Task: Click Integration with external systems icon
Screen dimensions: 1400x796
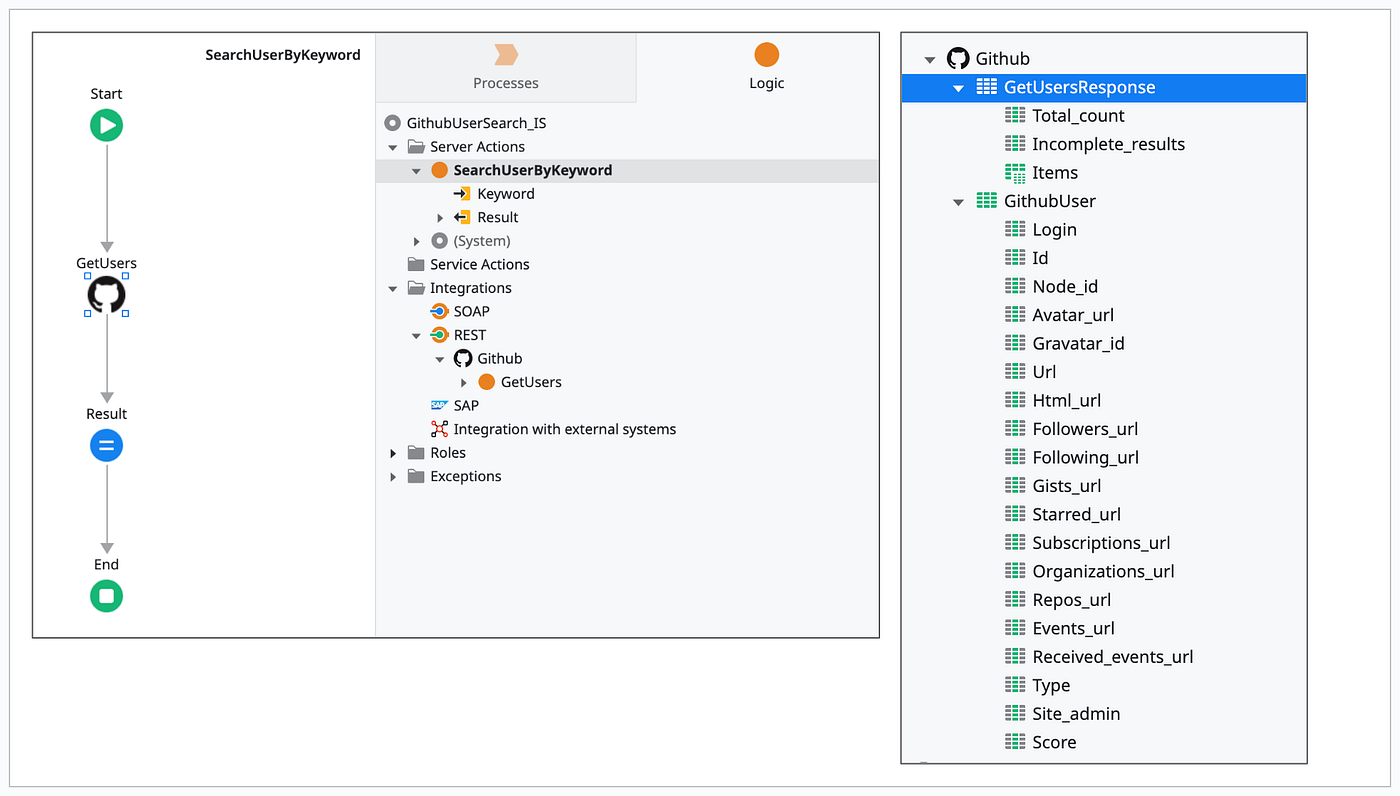Action: [x=439, y=429]
